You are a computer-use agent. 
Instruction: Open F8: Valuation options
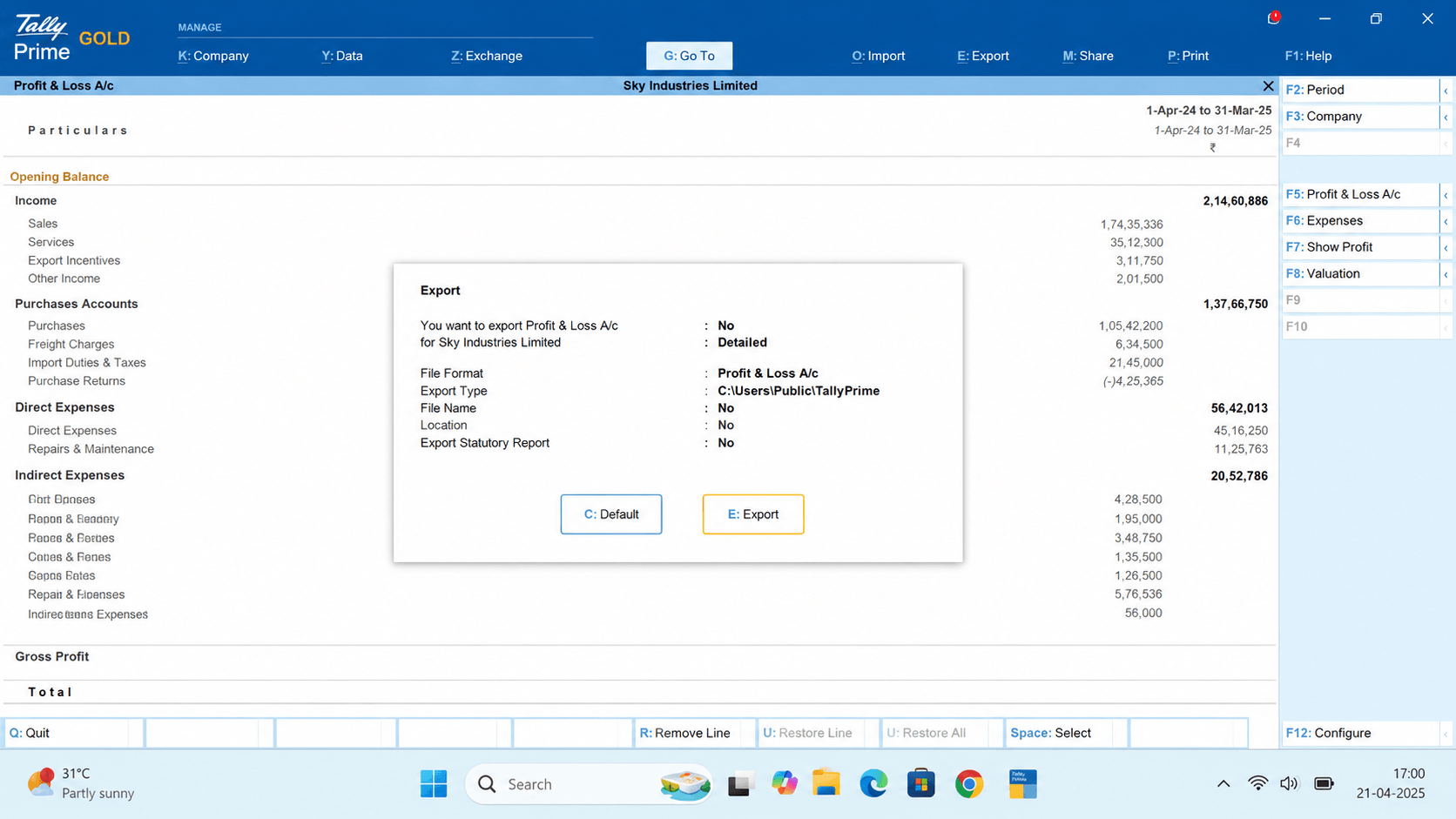pos(1360,274)
